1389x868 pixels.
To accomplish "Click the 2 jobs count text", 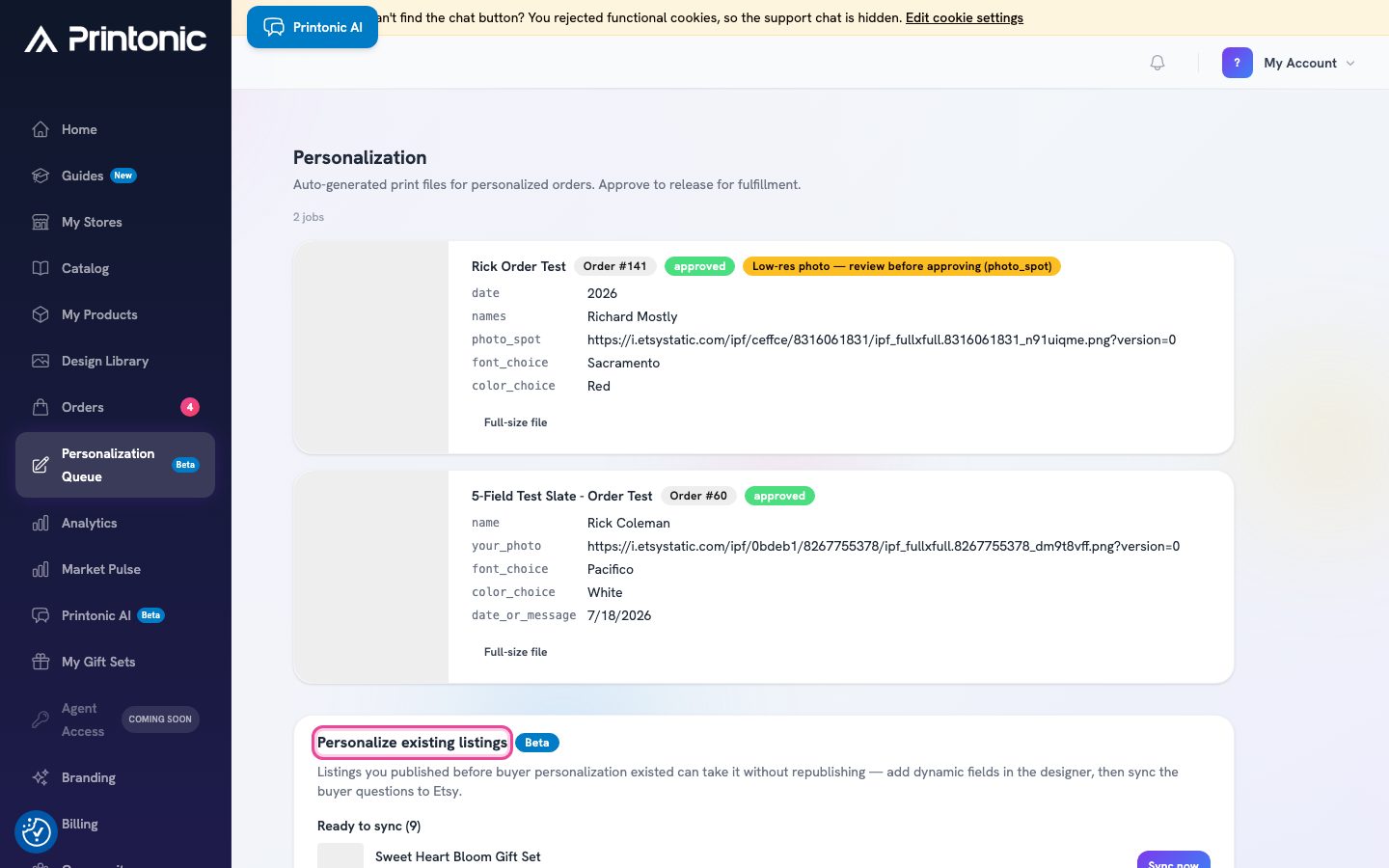I will click(x=309, y=217).
